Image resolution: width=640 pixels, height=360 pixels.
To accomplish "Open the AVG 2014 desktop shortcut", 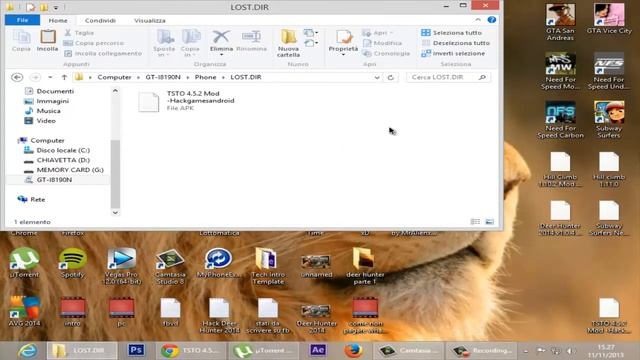I will point(24,311).
